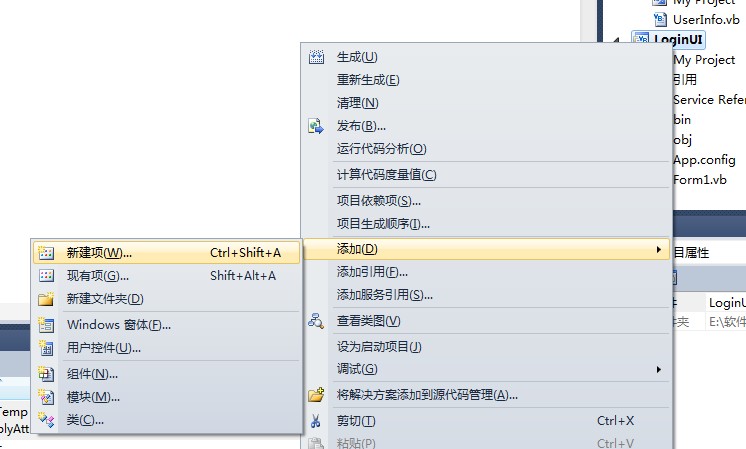Expand the 调试 submenu arrow

click(x=658, y=369)
